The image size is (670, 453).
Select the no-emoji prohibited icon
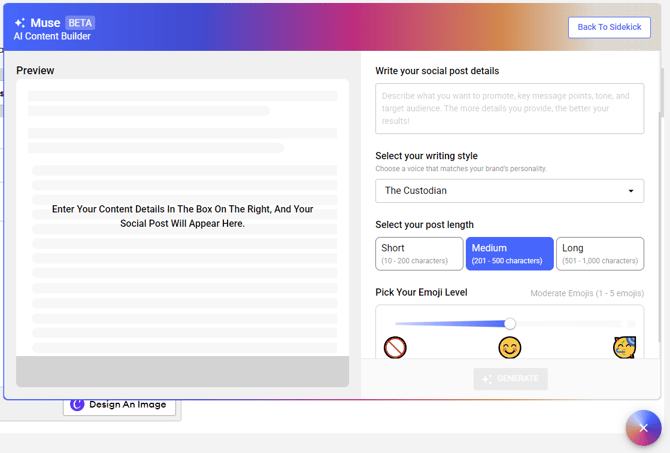(395, 347)
